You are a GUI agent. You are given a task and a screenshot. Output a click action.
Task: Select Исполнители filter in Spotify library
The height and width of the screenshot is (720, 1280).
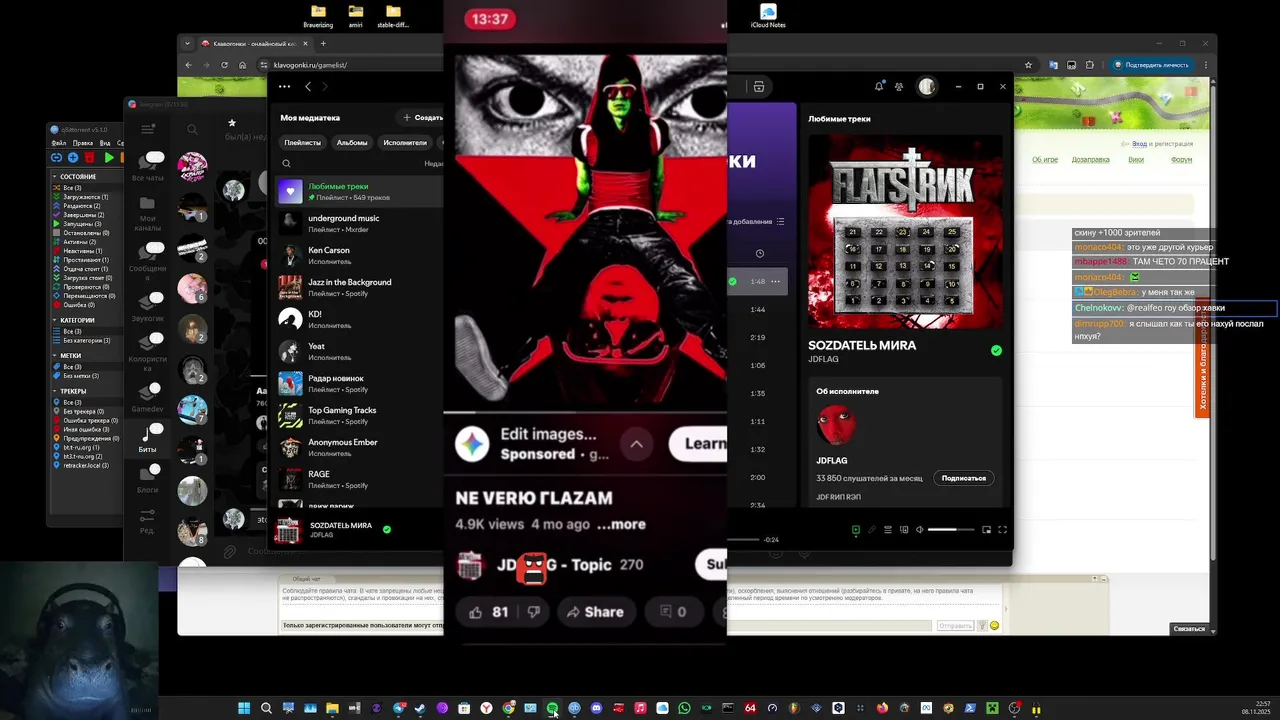point(405,142)
